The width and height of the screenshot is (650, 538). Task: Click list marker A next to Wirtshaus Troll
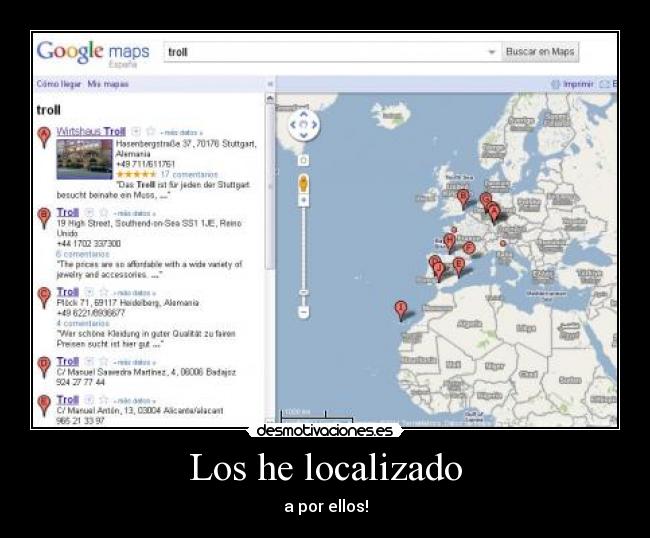pos(44,137)
